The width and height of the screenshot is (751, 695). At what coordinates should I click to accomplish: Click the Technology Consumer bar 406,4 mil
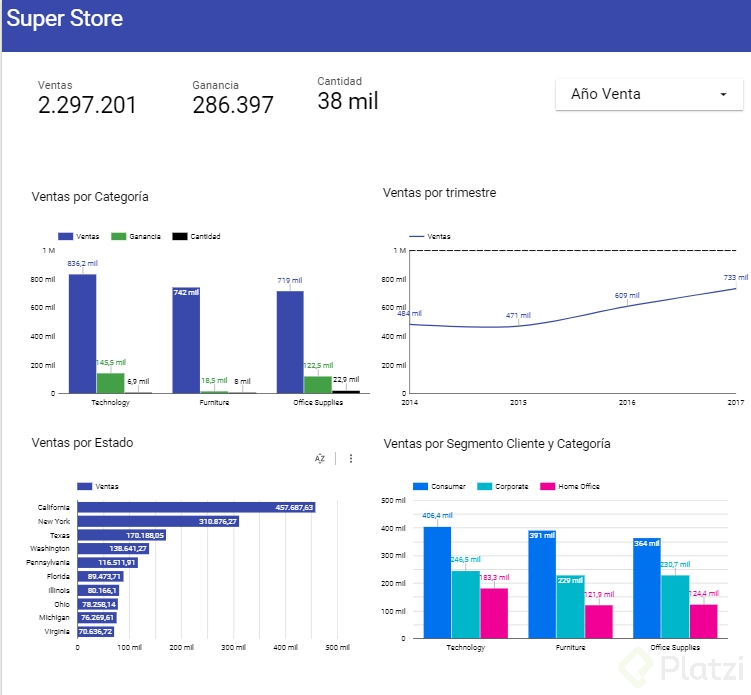point(437,582)
